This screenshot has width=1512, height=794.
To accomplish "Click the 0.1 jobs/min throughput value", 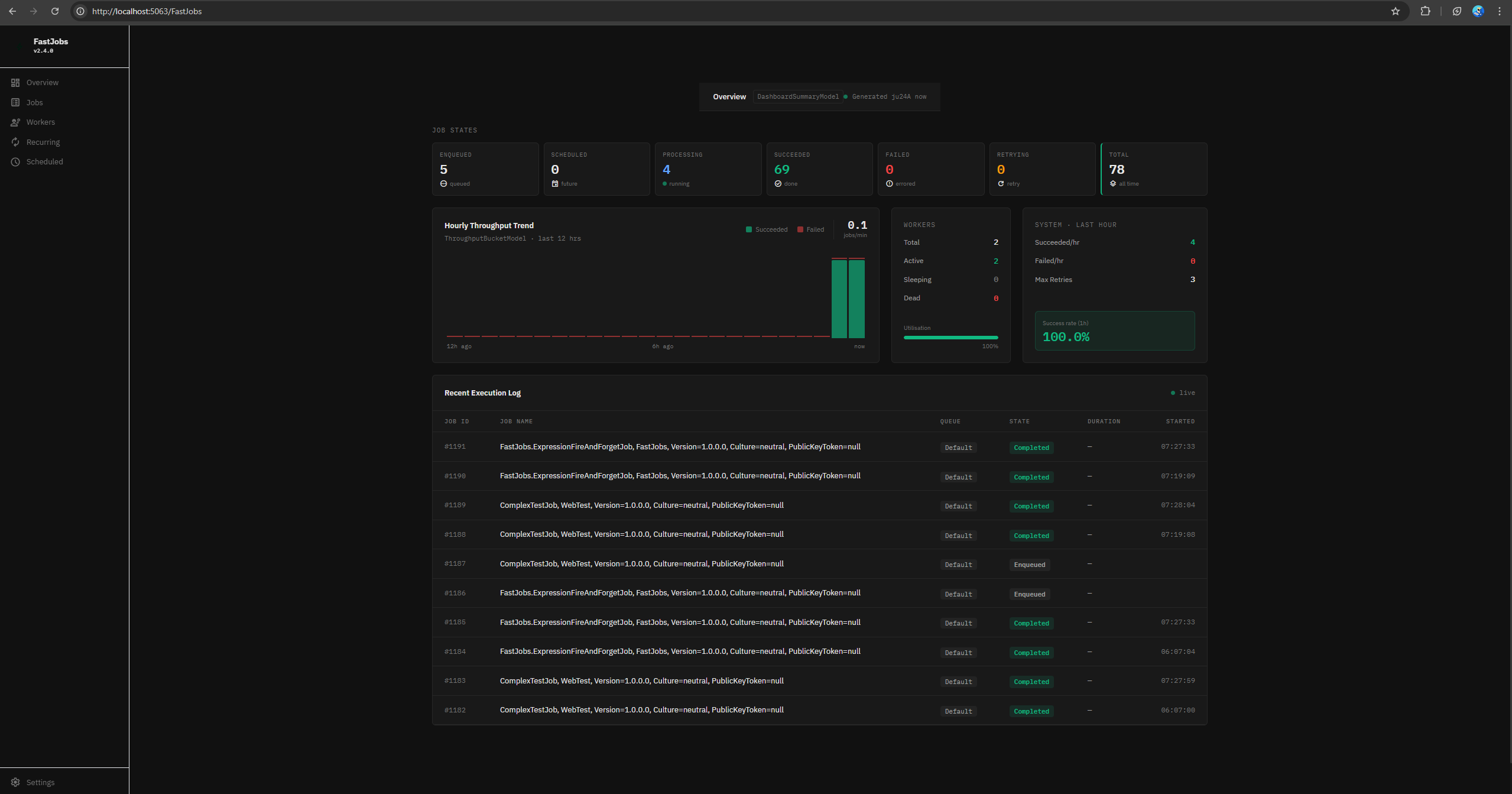I will click(x=856, y=225).
